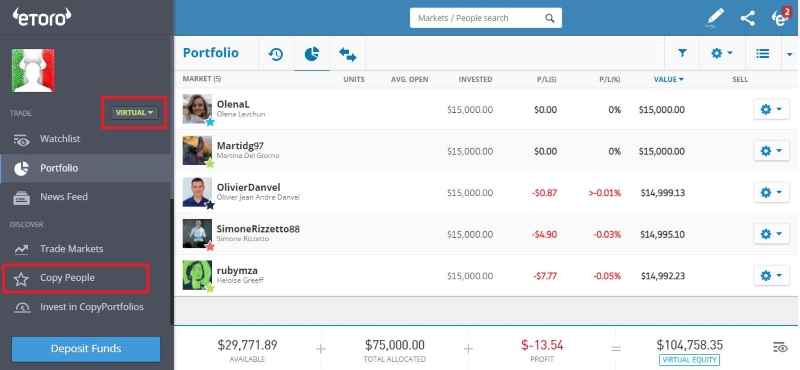Click the switch arrows view icon

347,54
